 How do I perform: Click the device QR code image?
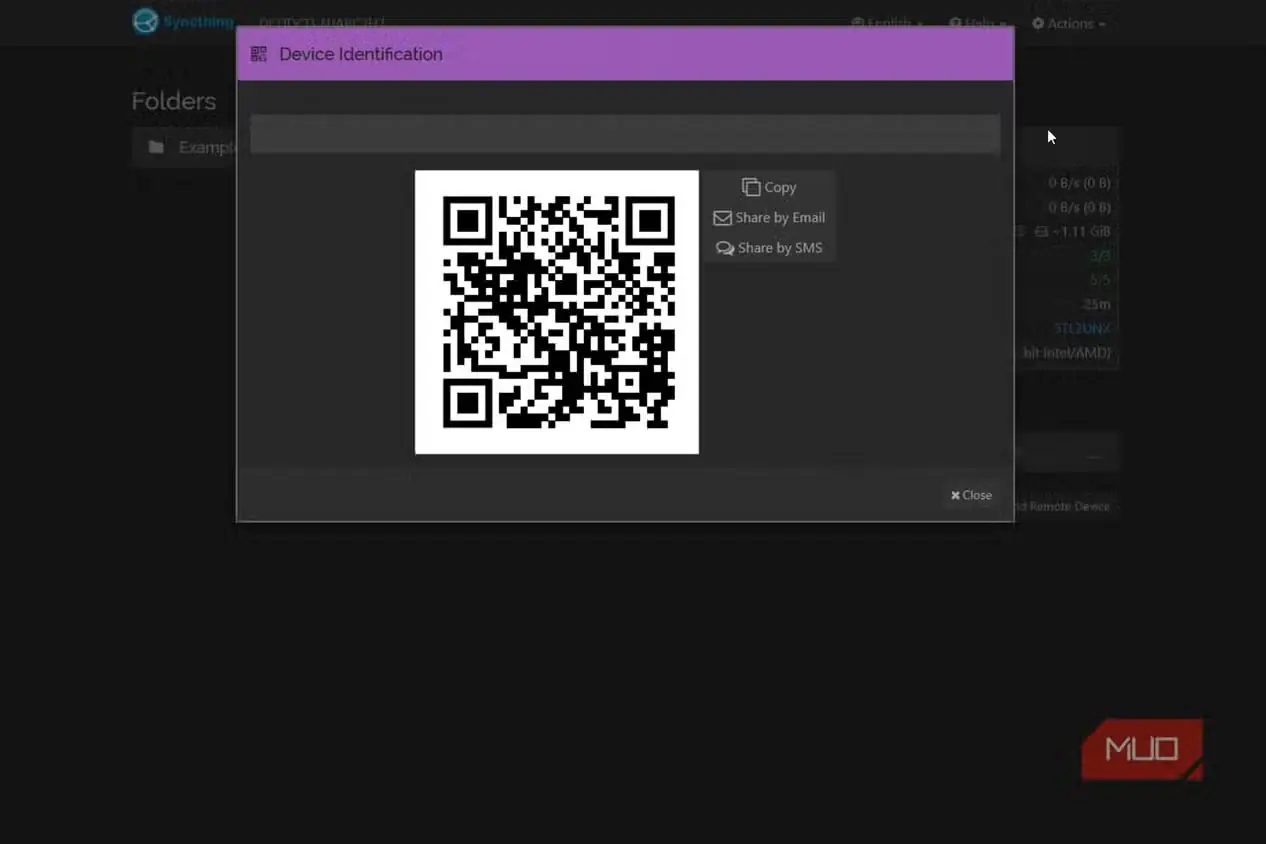click(x=557, y=312)
